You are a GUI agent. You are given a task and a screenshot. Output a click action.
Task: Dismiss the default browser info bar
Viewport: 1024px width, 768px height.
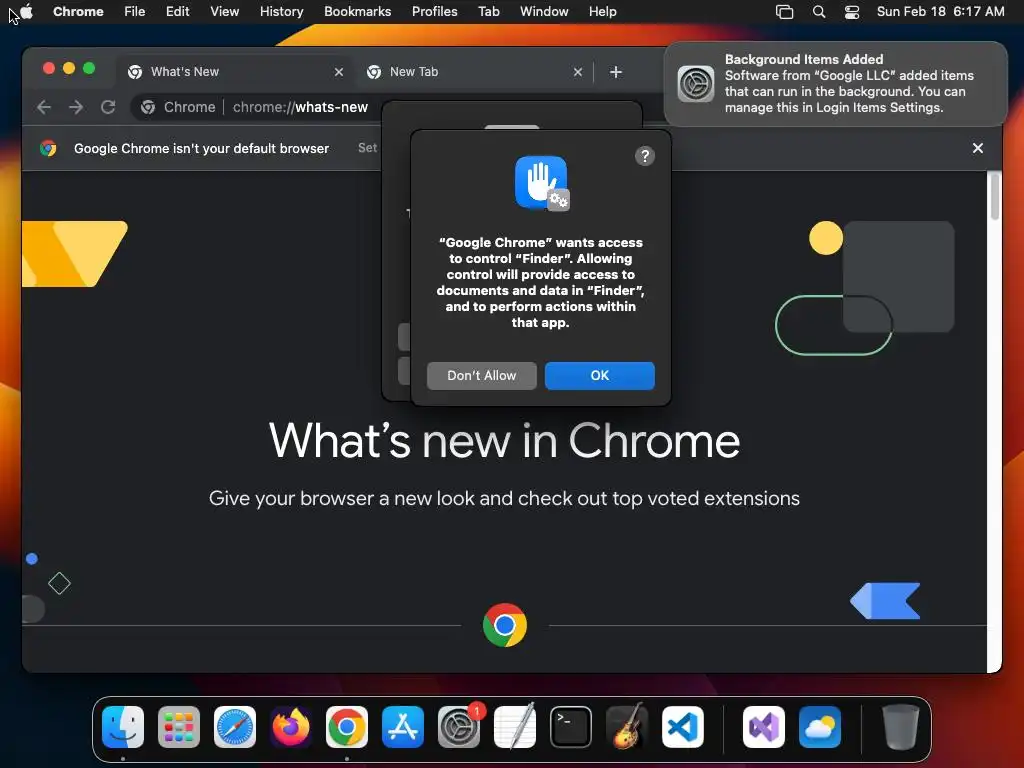978,148
